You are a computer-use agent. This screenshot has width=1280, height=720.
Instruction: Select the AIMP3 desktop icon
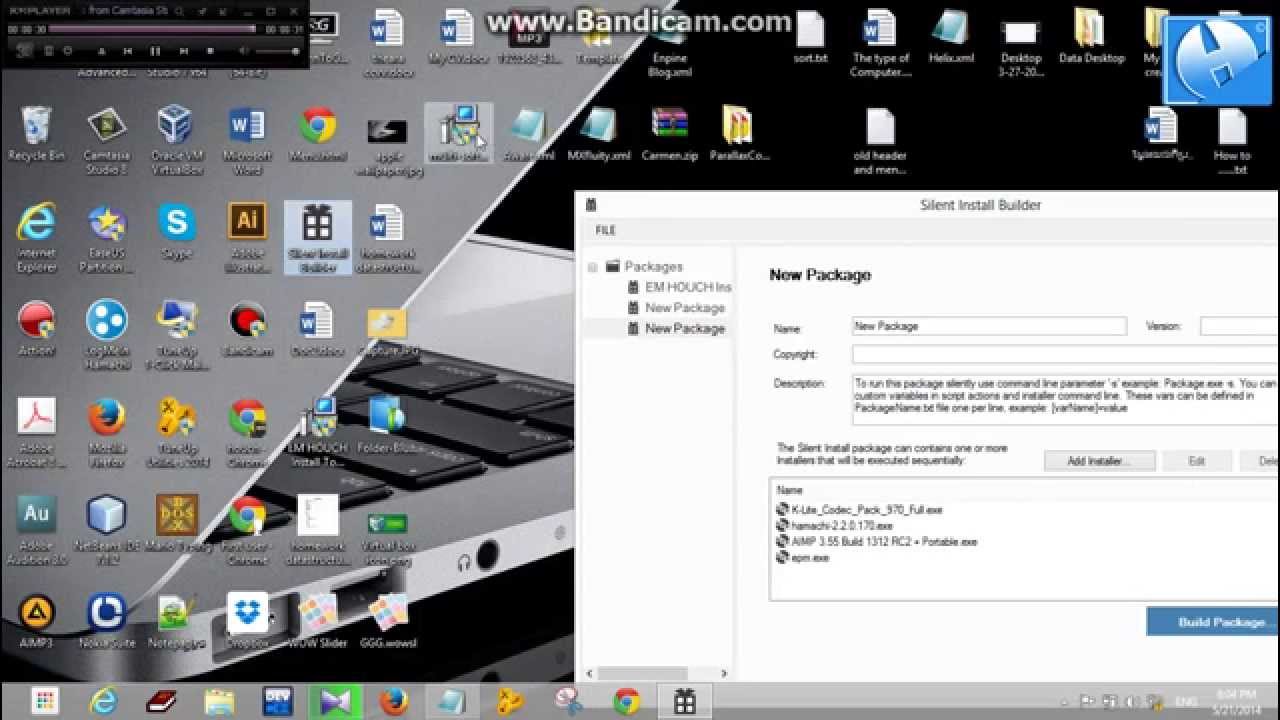36,621
